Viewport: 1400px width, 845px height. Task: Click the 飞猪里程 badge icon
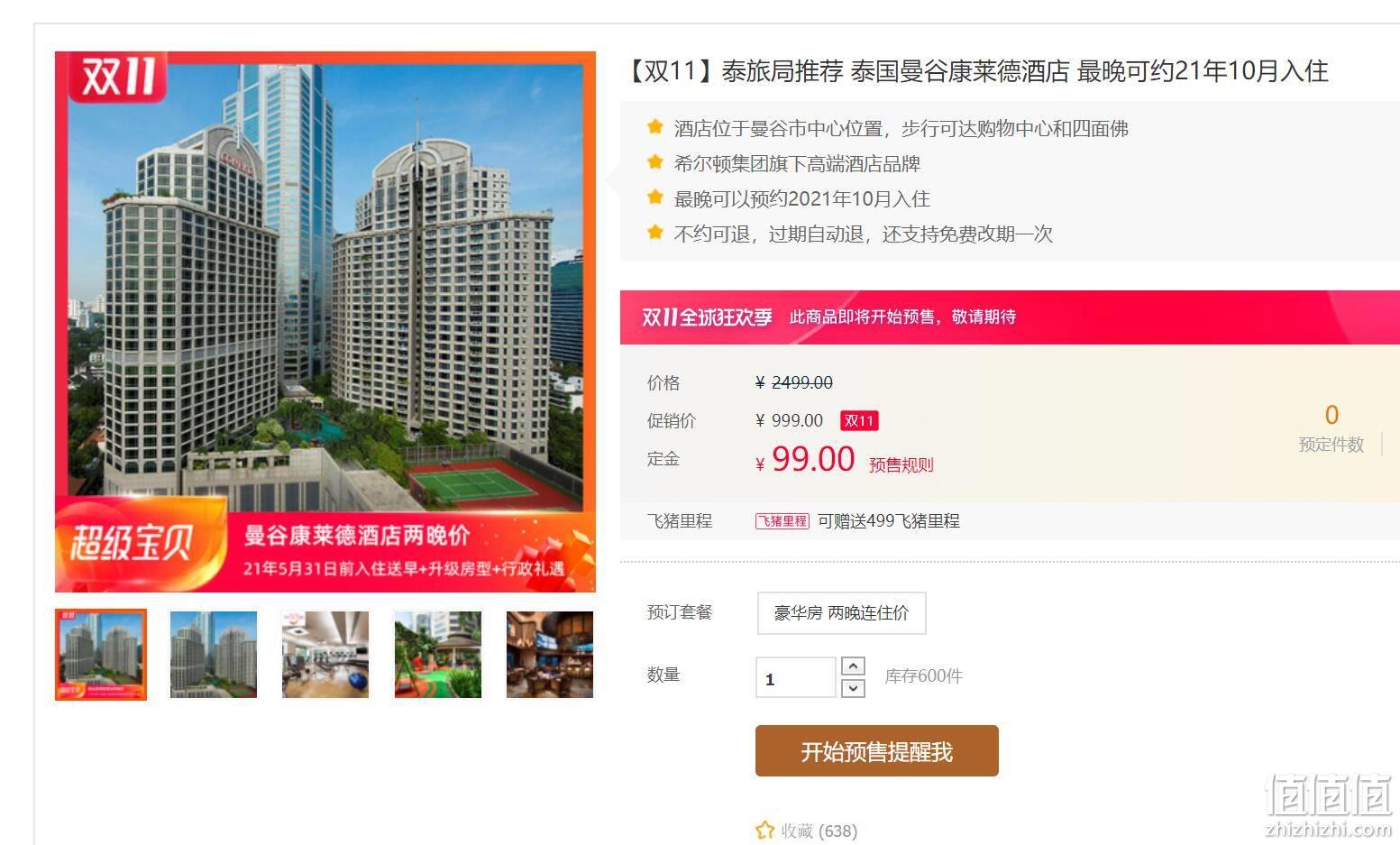pyautogui.click(x=782, y=520)
